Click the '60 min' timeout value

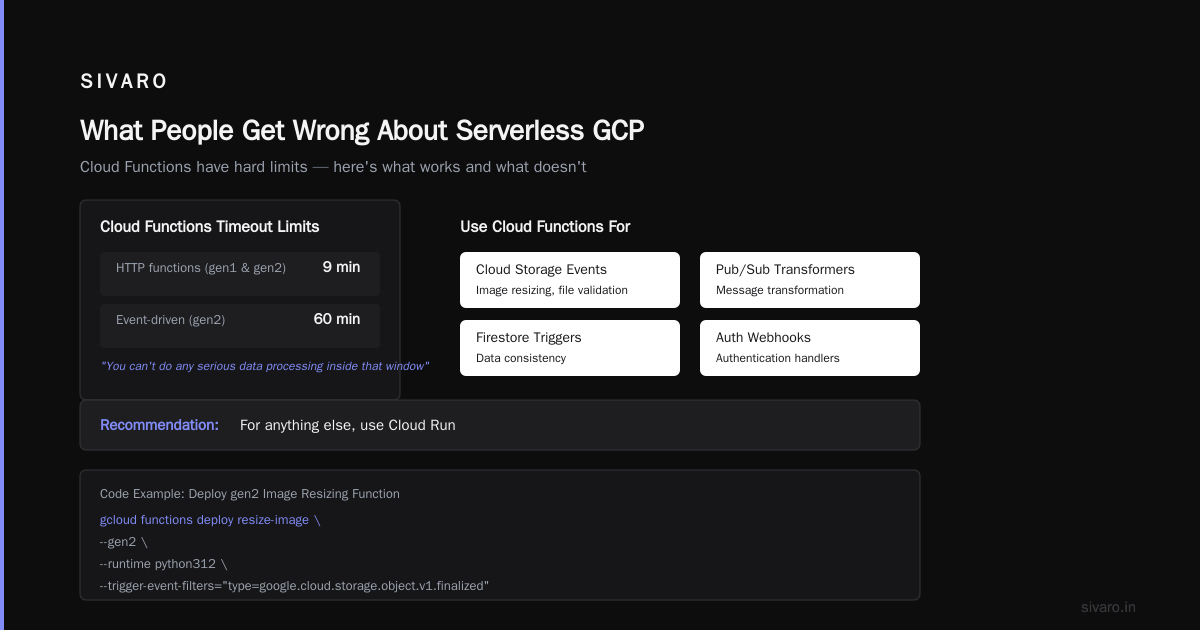pos(337,319)
